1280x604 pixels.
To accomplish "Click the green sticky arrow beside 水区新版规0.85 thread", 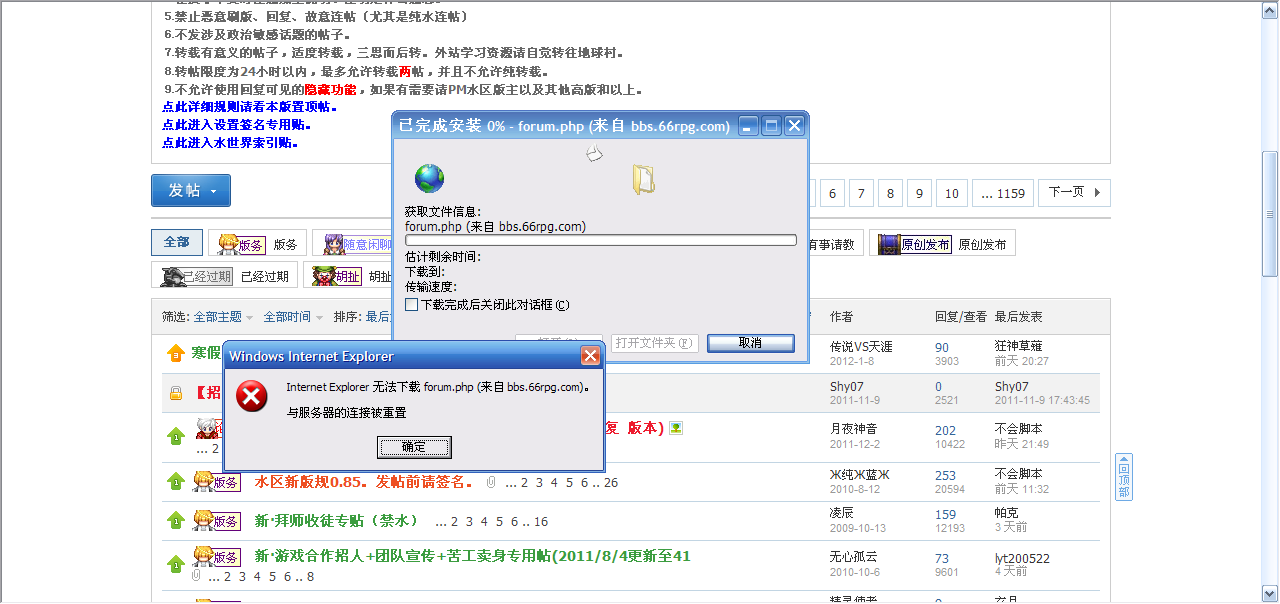I will click(176, 482).
